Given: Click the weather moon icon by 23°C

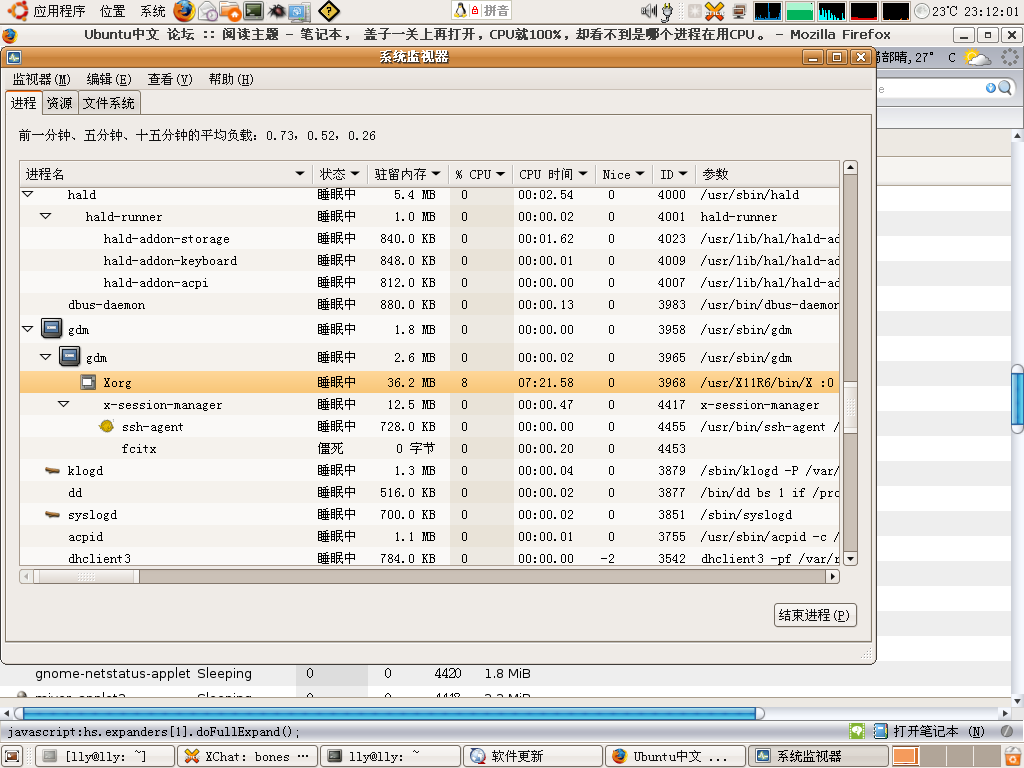Looking at the screenshot, I should tap(922, 11).
